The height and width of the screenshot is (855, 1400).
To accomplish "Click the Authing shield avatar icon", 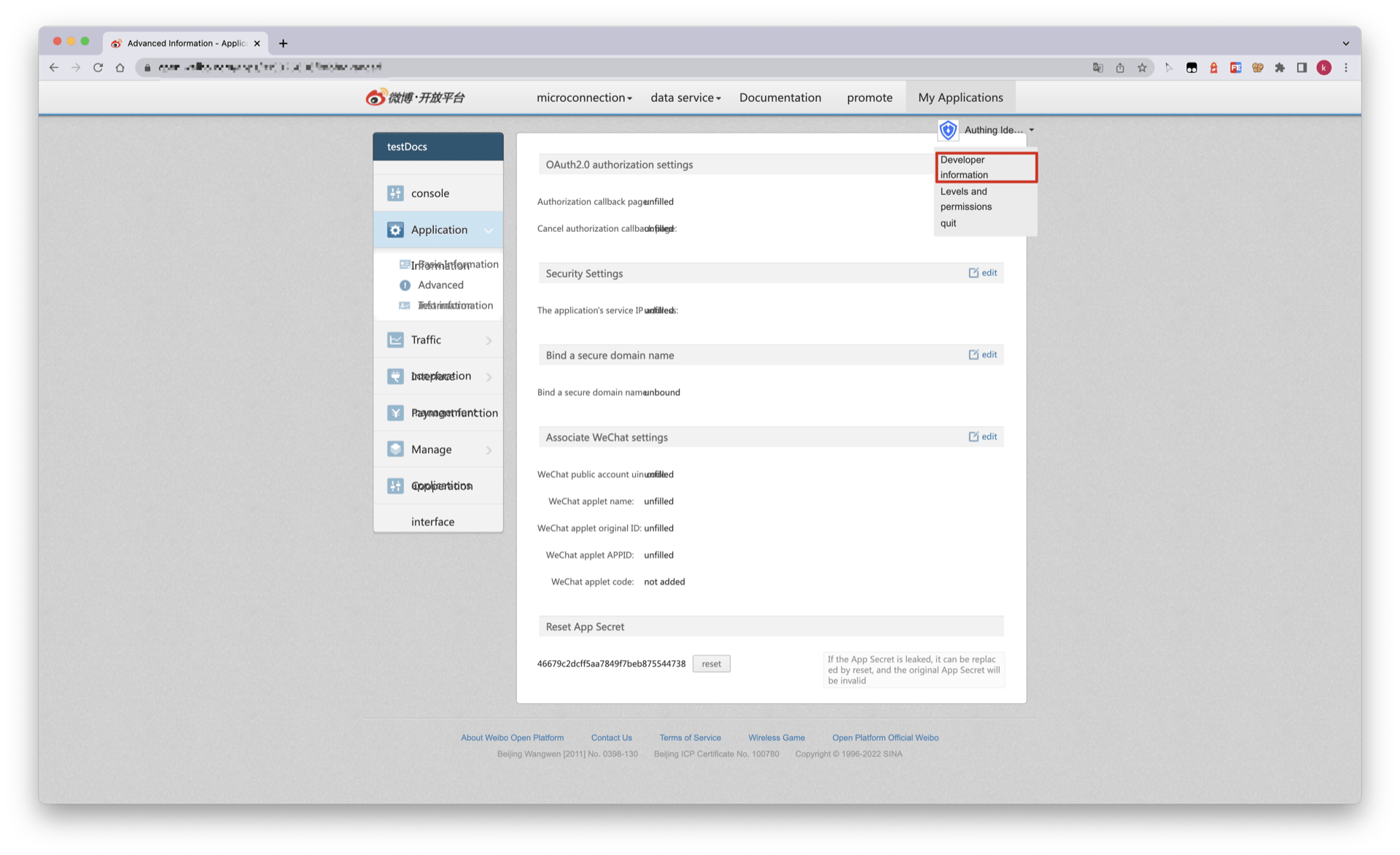I will click(948, 131).
